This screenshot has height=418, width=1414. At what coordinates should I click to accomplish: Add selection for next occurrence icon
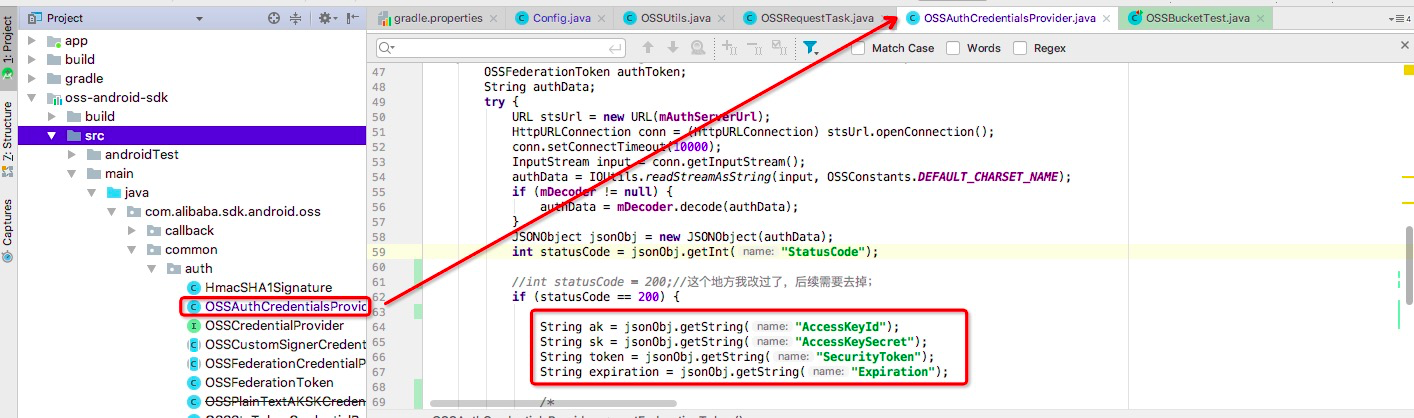729,47
